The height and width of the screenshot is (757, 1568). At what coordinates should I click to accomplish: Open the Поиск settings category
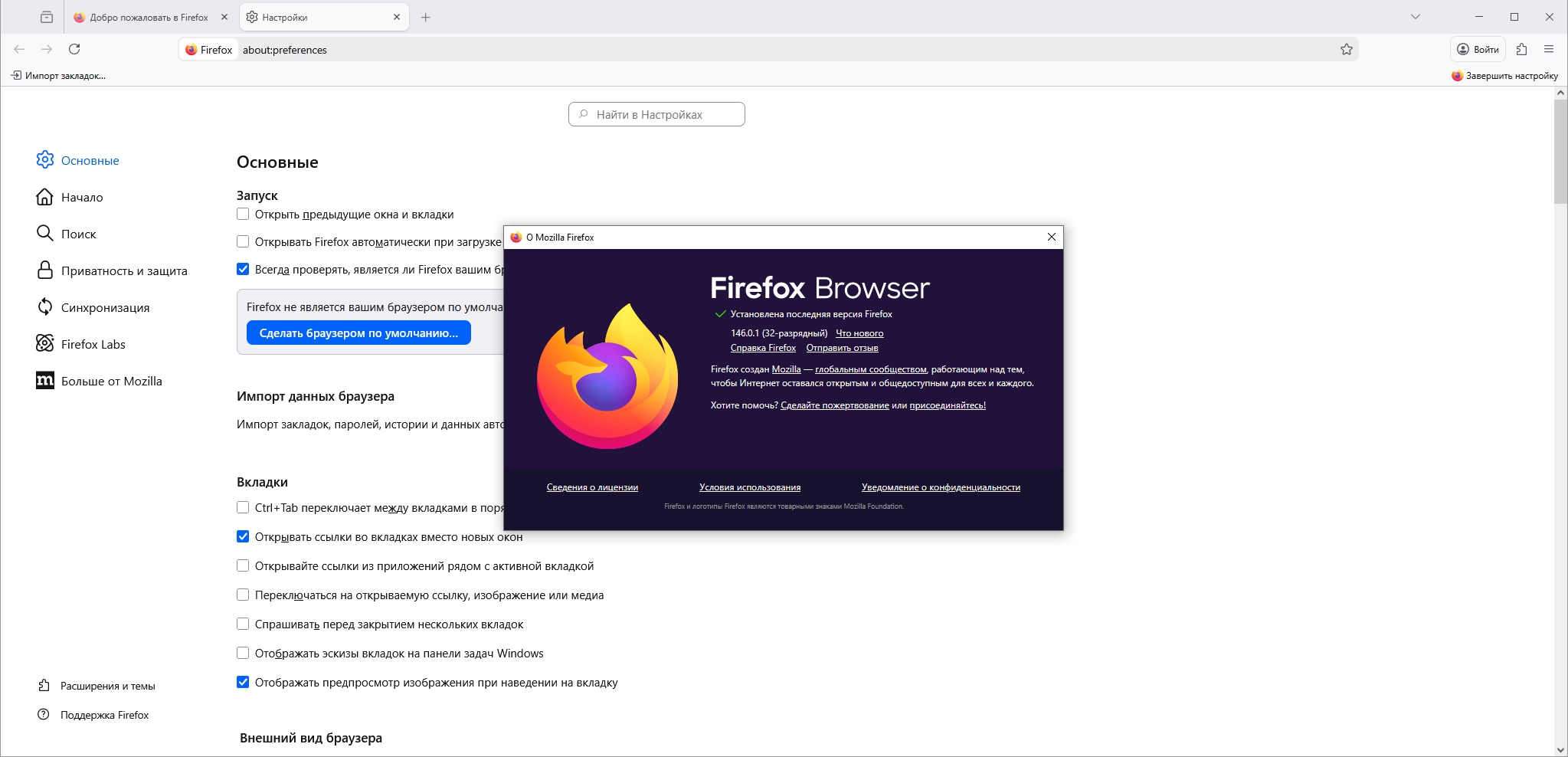66,234
